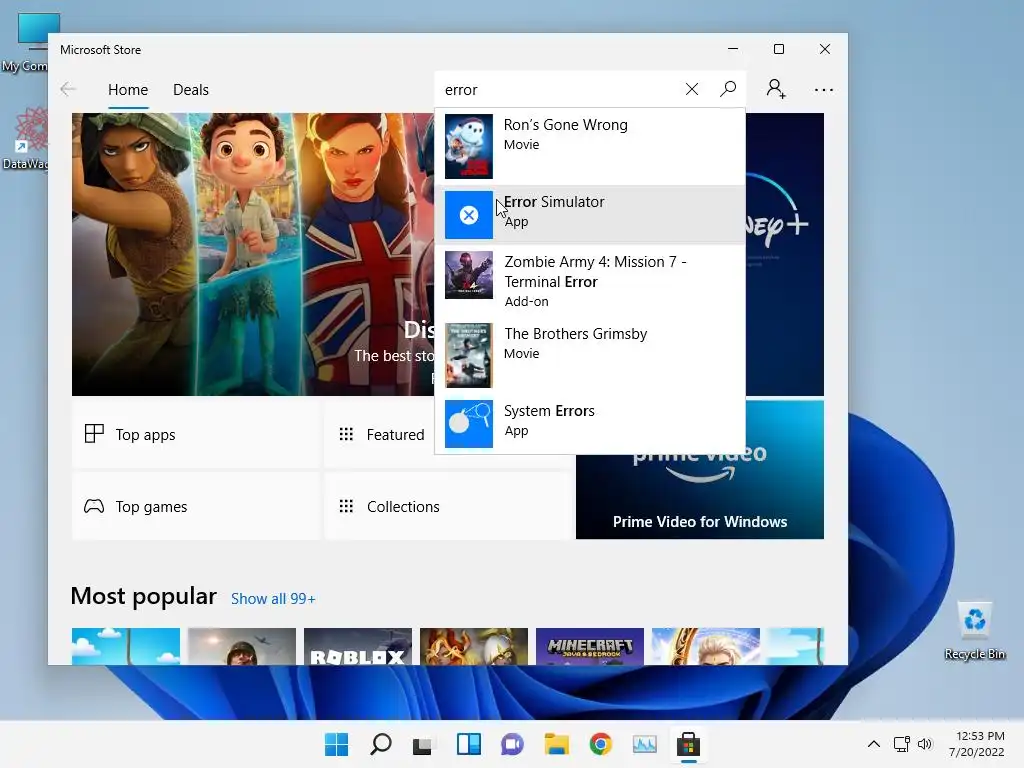
Task: Open Prime Video for Windows tile
Action: click(699, 496)
